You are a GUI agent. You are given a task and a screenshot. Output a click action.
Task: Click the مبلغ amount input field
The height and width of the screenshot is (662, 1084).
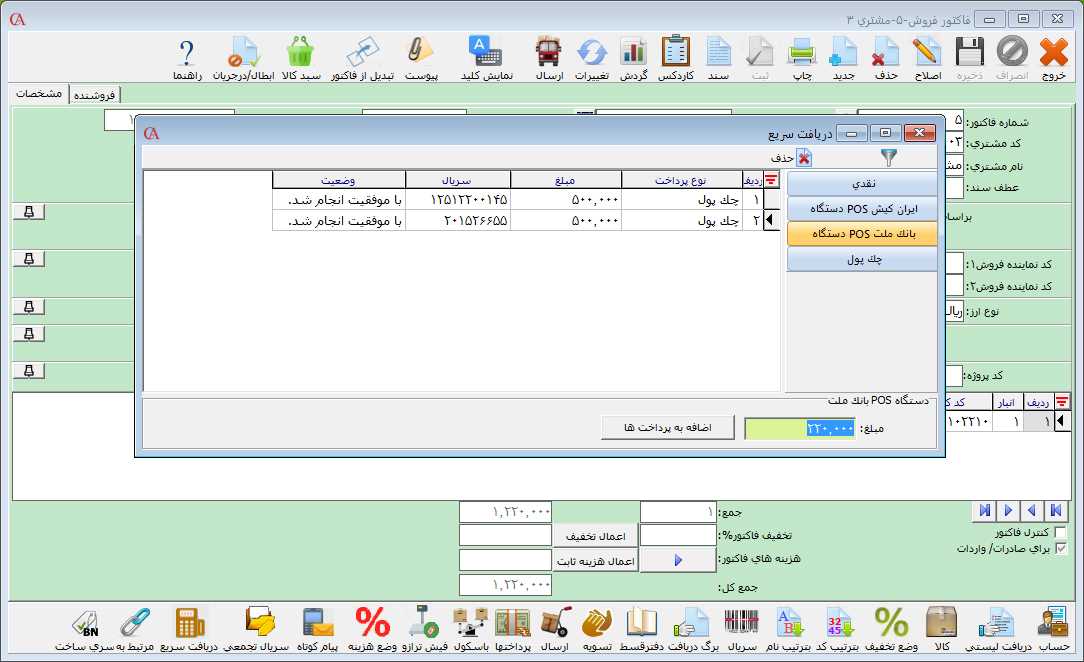click(799, 428)
